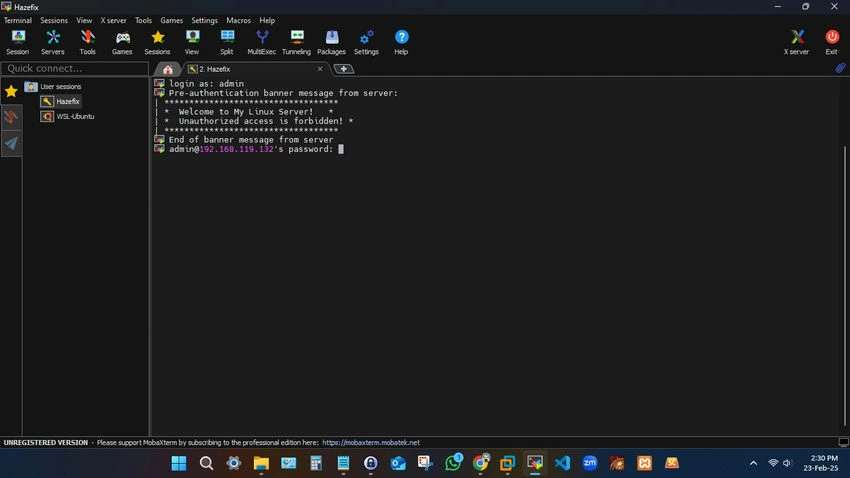Click the IP address 192.168.119.132
The width and height of the screenshot is (850, 478).
(x=236, y=149)
